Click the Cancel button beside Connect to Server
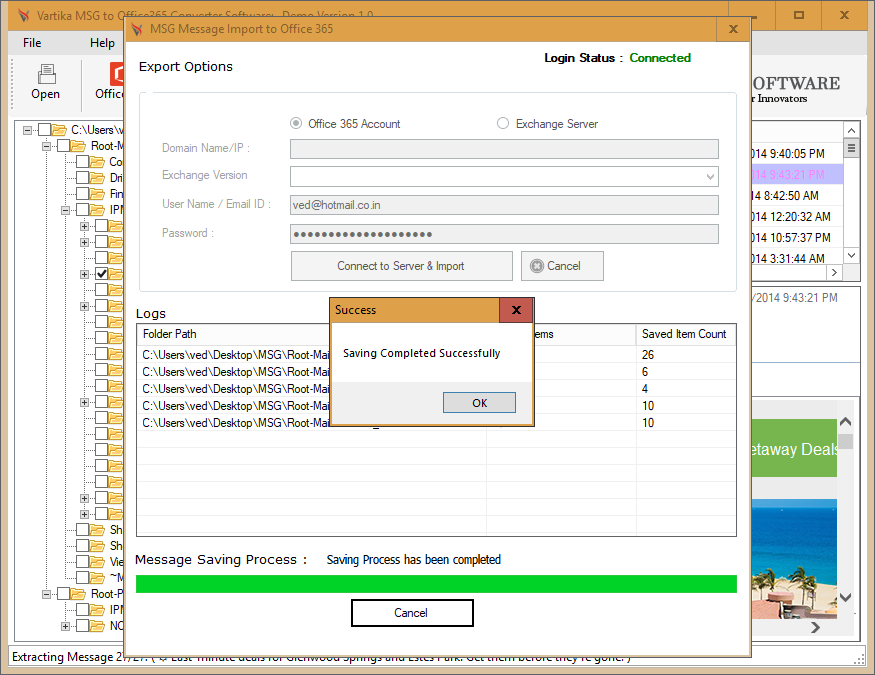 click(x=562, y=266)
